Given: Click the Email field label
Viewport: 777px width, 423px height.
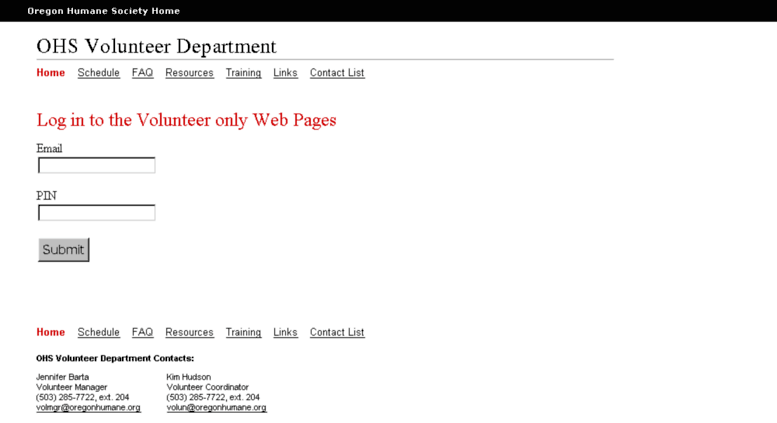Looking at the screenshot, I should [x=49, y=149].
